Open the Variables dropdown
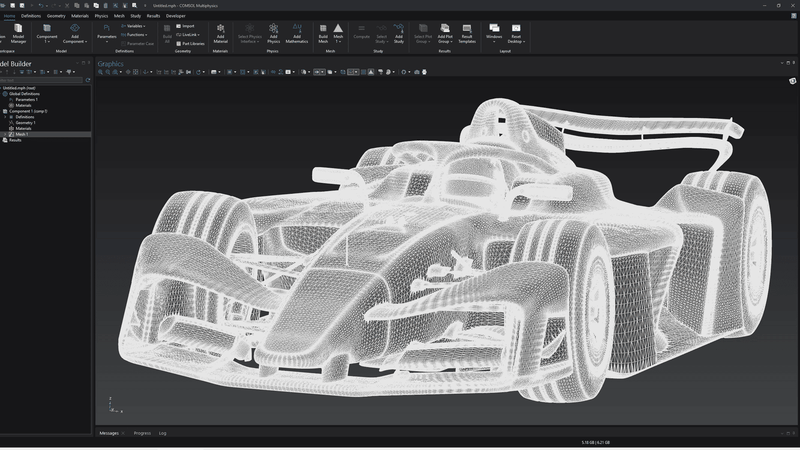The image size is (800, 450). point(134,26)
